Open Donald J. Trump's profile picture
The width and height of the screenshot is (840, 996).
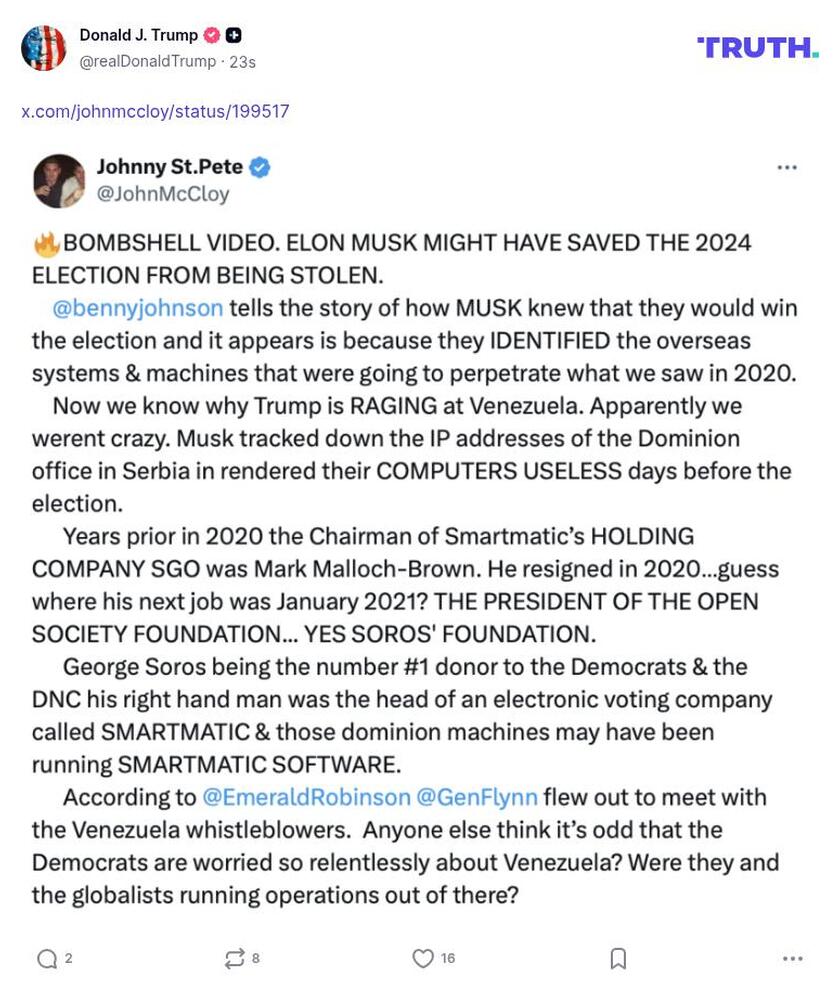tap(43, 47)
